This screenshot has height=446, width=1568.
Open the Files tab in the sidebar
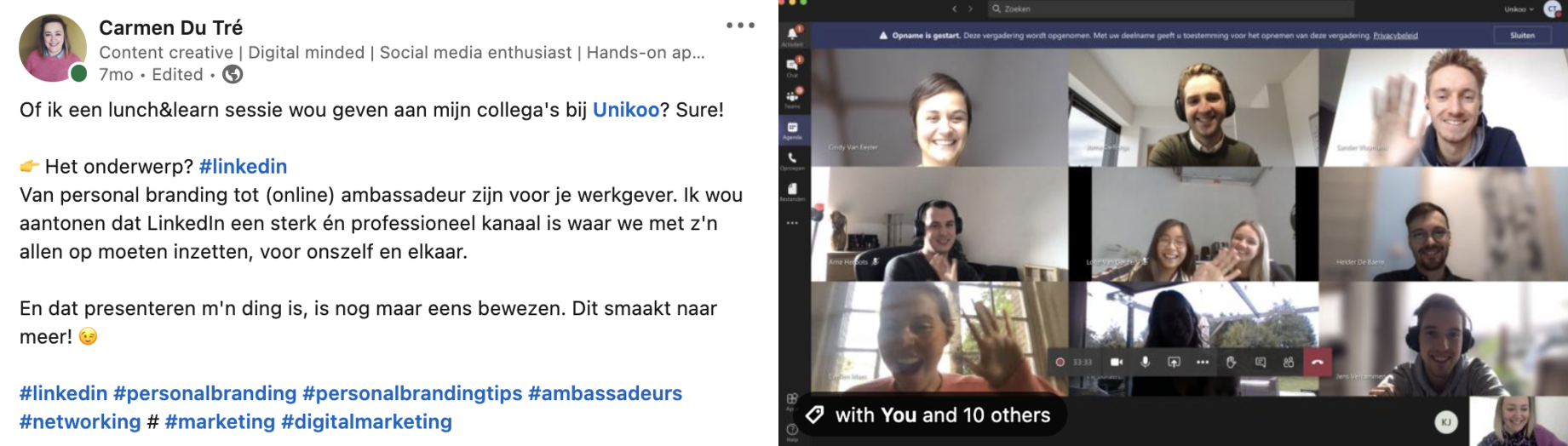pyautogui.click(x=792, y=192)
